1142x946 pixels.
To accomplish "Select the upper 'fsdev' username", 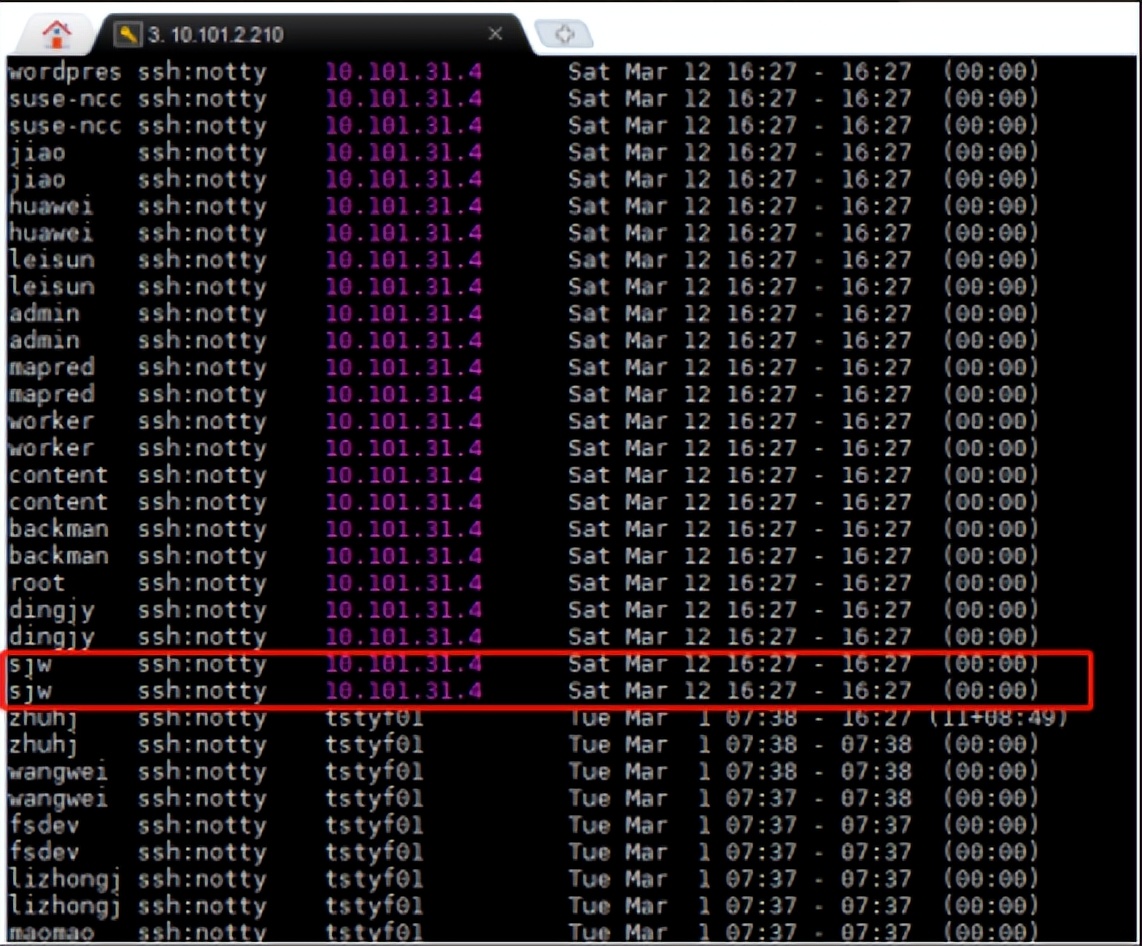I will pyautogui.click(x=44, y=825).
